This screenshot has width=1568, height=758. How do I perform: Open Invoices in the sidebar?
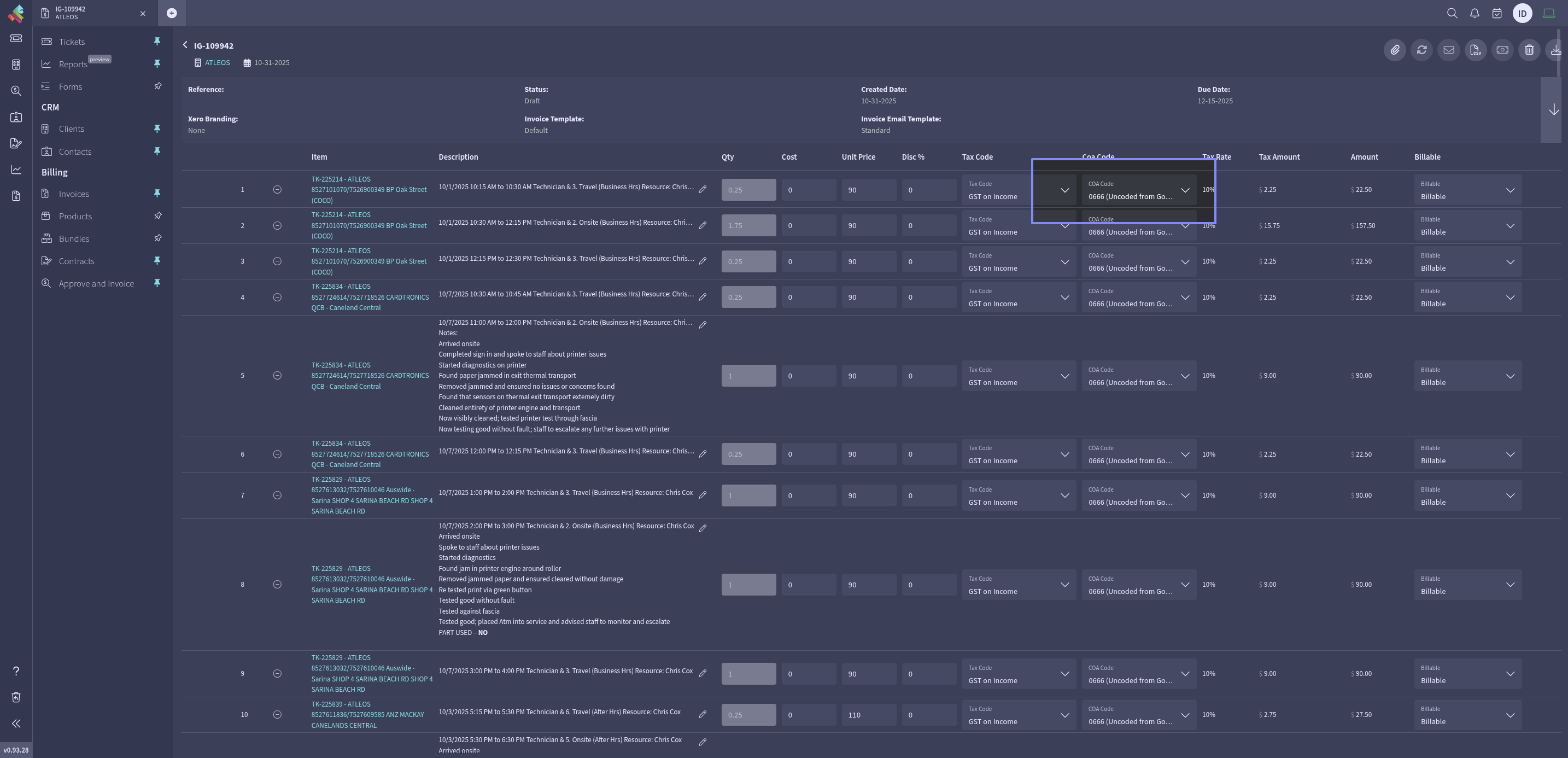74,194
